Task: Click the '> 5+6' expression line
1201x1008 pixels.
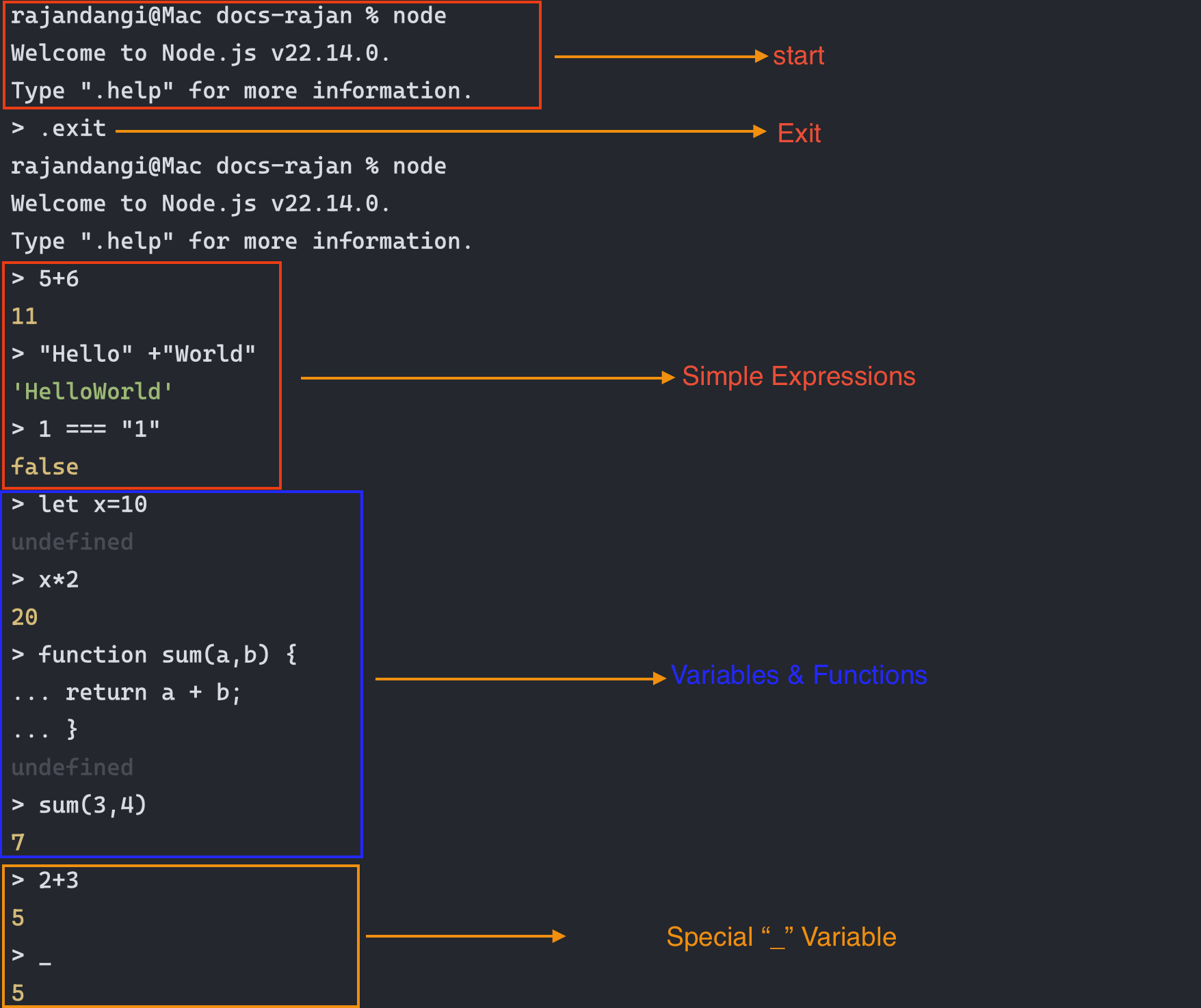Action: click(x=45, y=279)
